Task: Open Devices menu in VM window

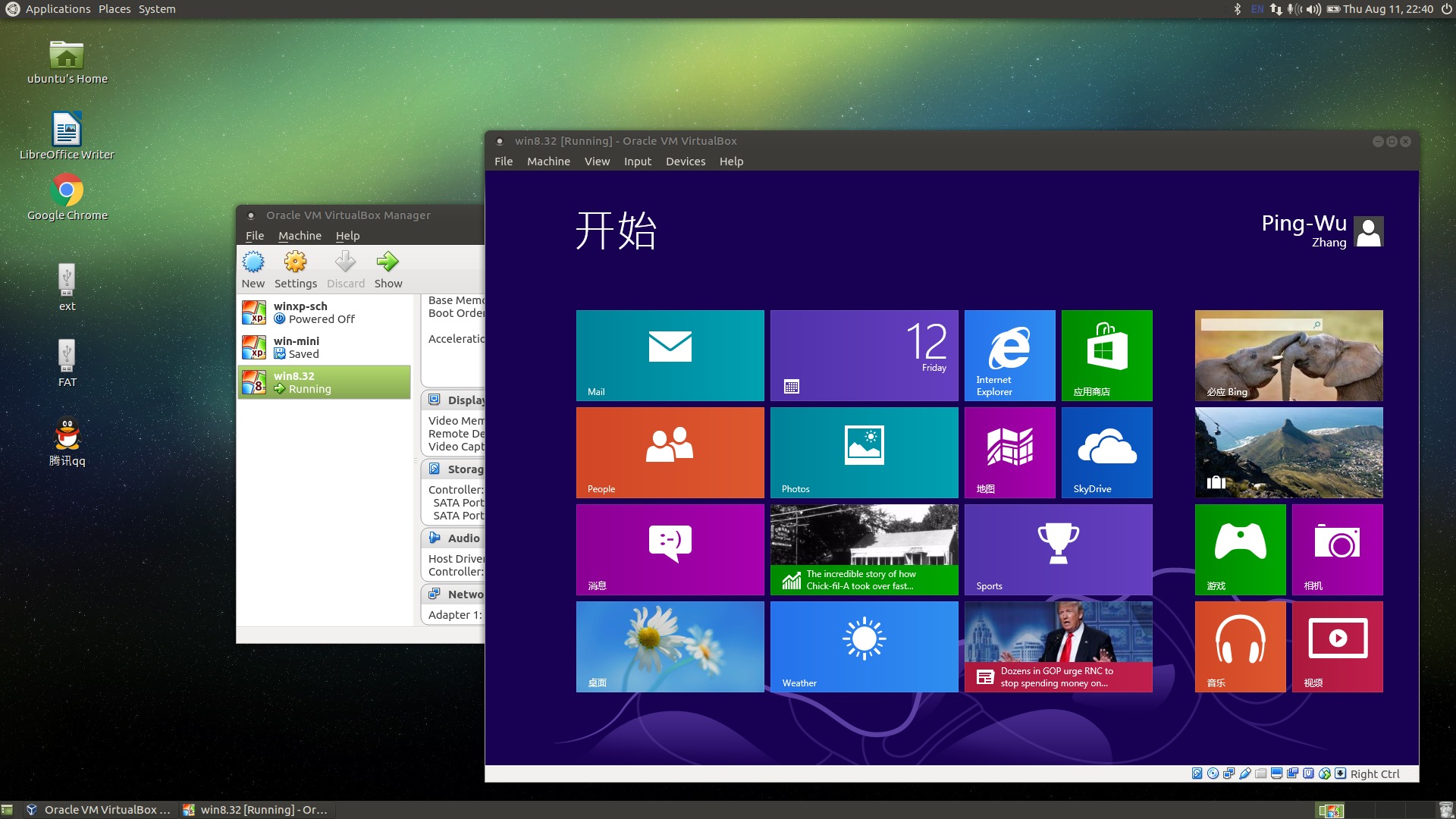Action: pos(686,162)
